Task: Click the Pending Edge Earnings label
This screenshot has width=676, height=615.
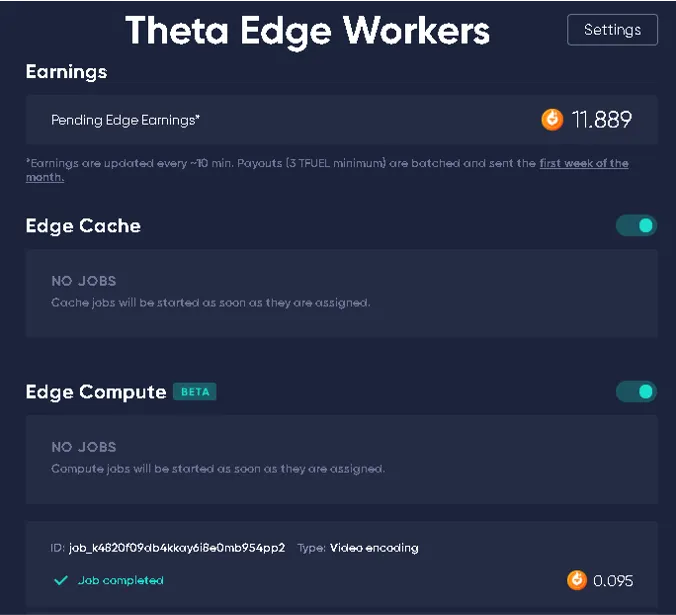Action: [x=126, y=120]
